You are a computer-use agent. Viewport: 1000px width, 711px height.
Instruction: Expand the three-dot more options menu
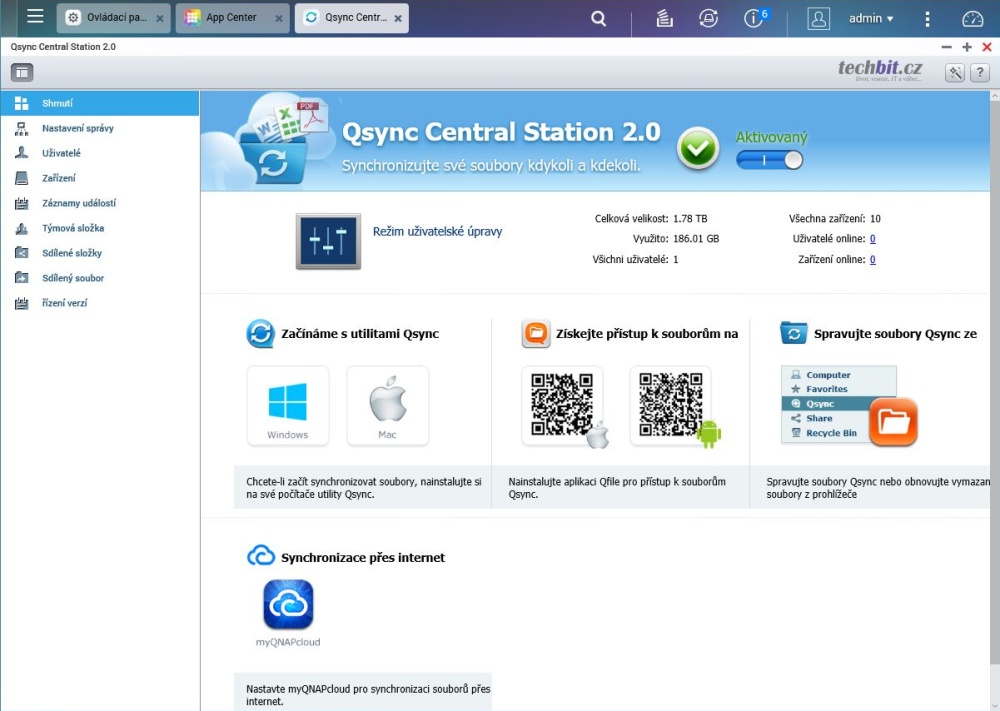(927, 18)
